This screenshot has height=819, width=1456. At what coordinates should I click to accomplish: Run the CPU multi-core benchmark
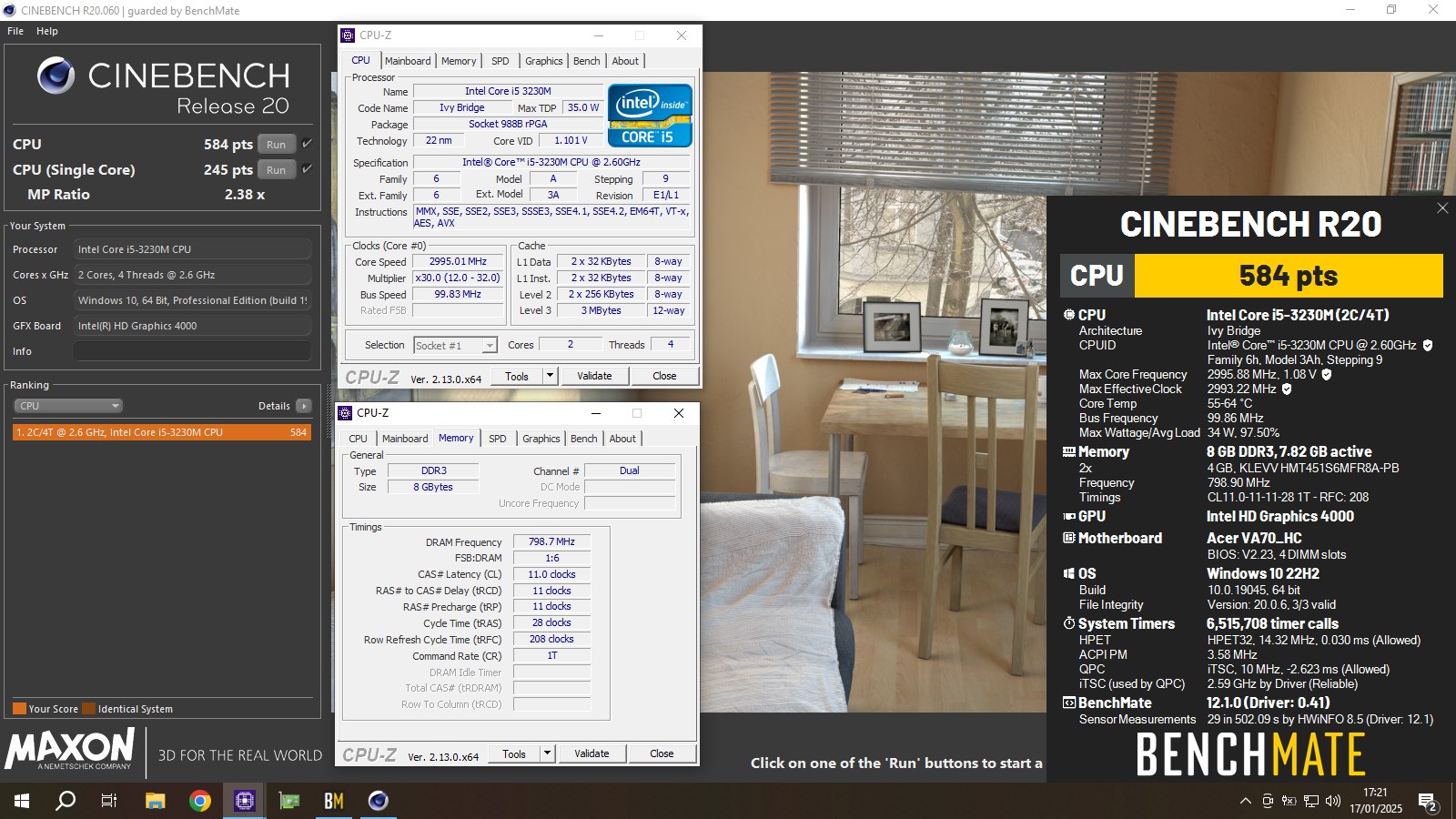[277, 144]
